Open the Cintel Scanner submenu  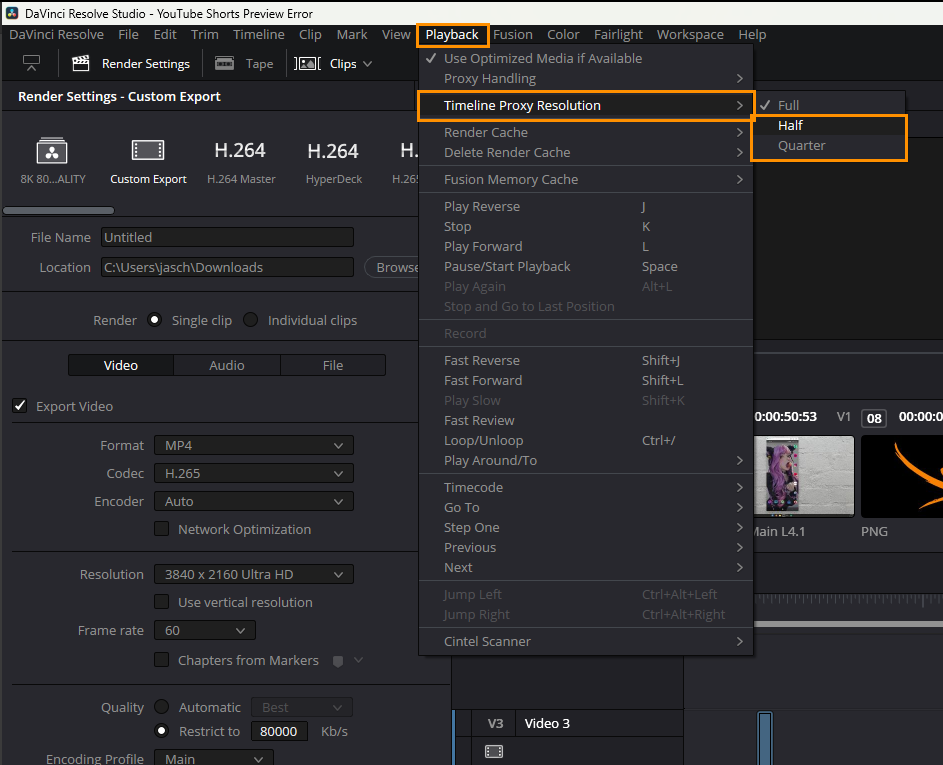click(586, 641)
